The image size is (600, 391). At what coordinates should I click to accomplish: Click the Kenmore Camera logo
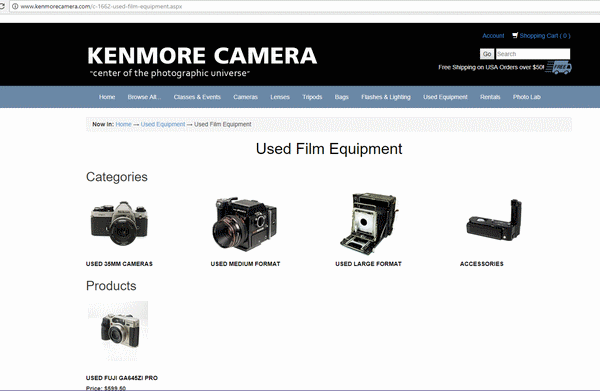[x=202, y=62]
